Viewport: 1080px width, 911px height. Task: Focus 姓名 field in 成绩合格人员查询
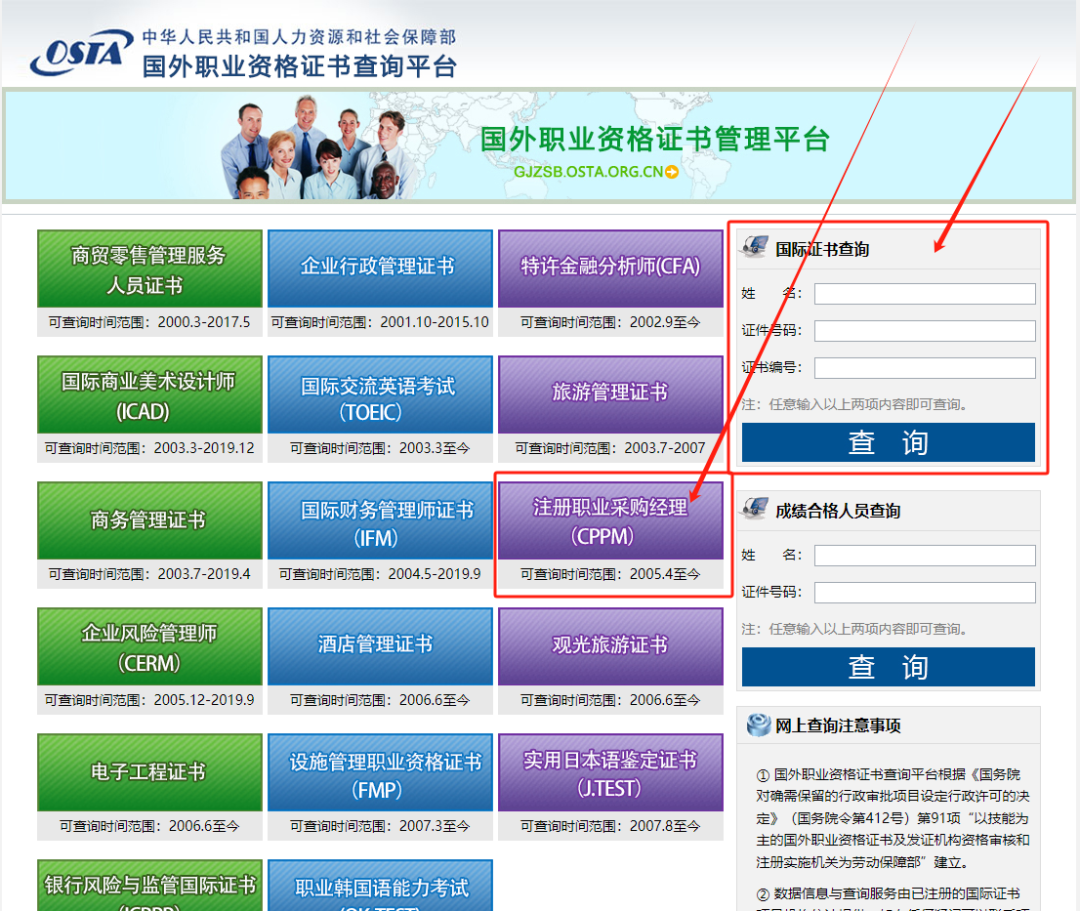coord(924,556)
